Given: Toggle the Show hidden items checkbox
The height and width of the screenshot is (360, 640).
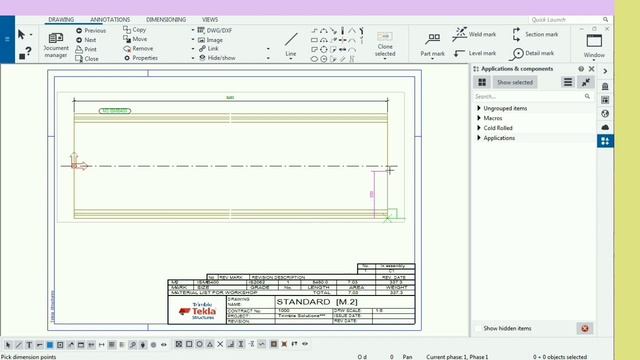Looking at the screenshot, I should tap(478, 328).
